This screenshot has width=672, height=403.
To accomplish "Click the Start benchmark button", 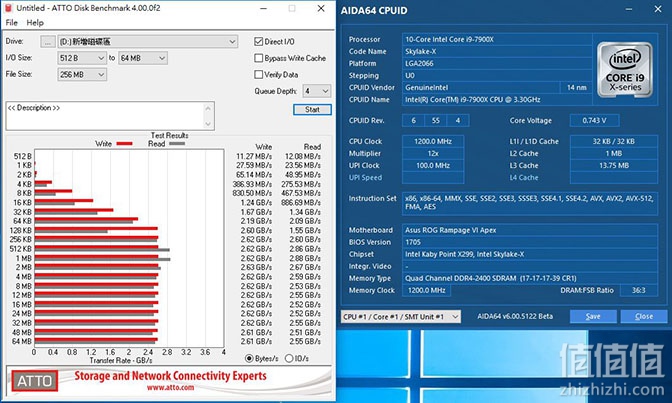I will pos(312,110).
